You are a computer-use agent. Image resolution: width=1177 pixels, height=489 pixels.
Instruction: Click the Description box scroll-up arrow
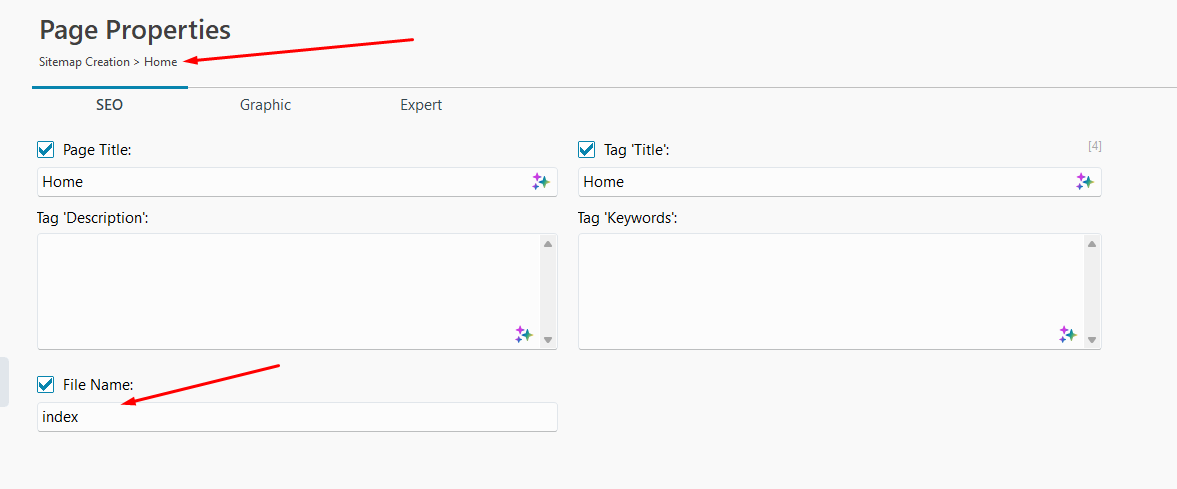(x=547, y=244)
